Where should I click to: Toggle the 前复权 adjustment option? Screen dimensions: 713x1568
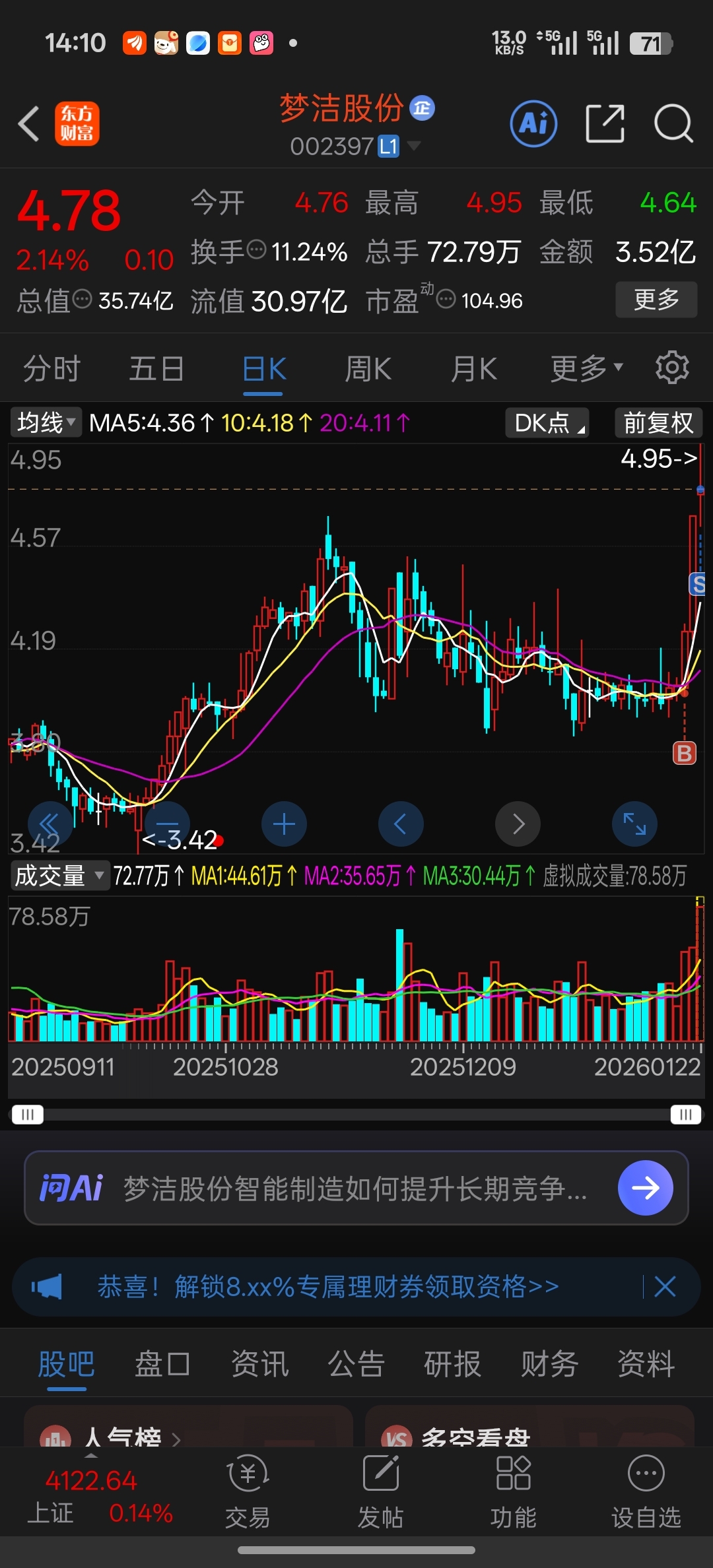pos(658,422)
